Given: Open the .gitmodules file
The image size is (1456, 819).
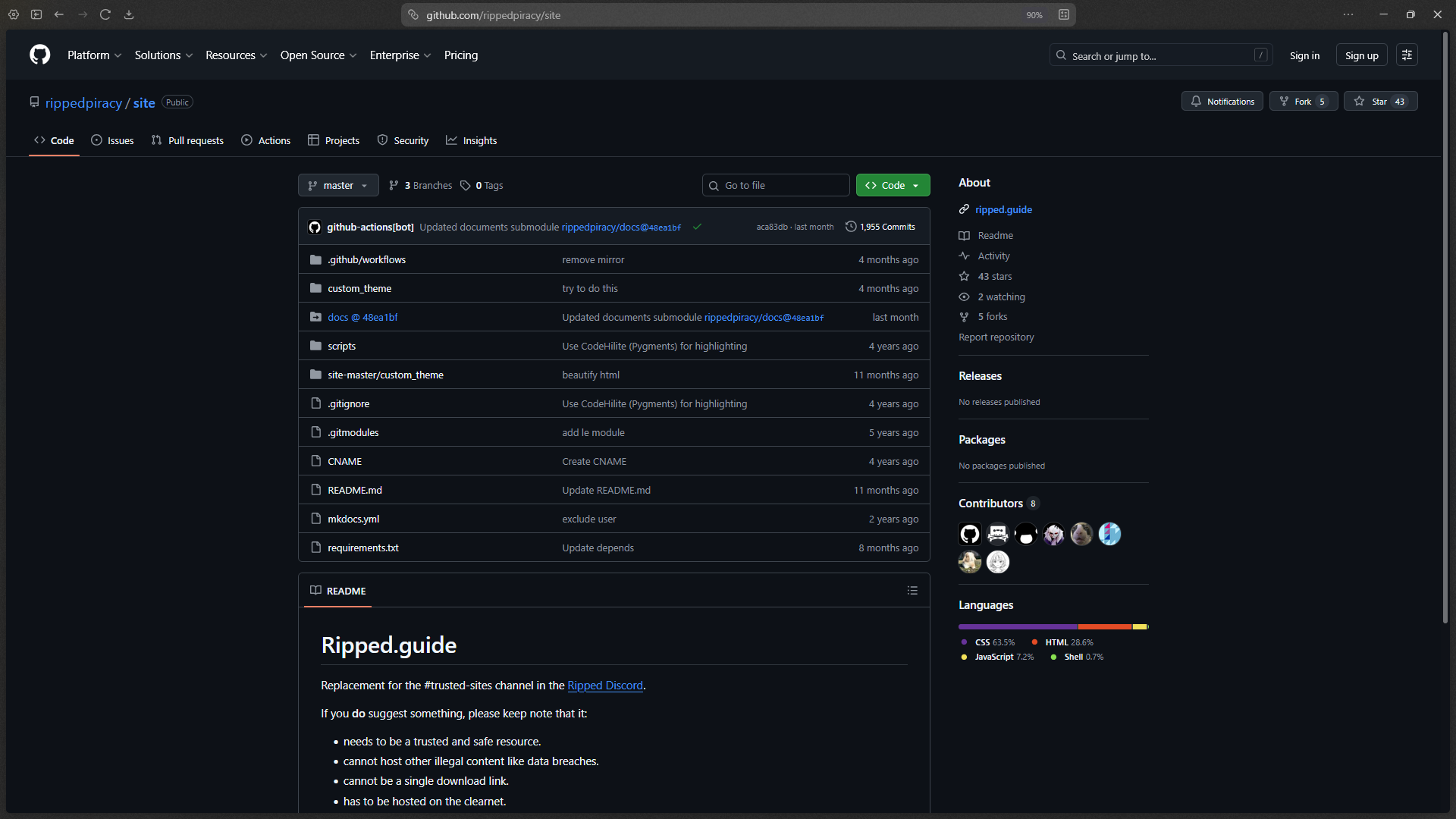Looking at the screenshot, I should [x=353, y=432].
